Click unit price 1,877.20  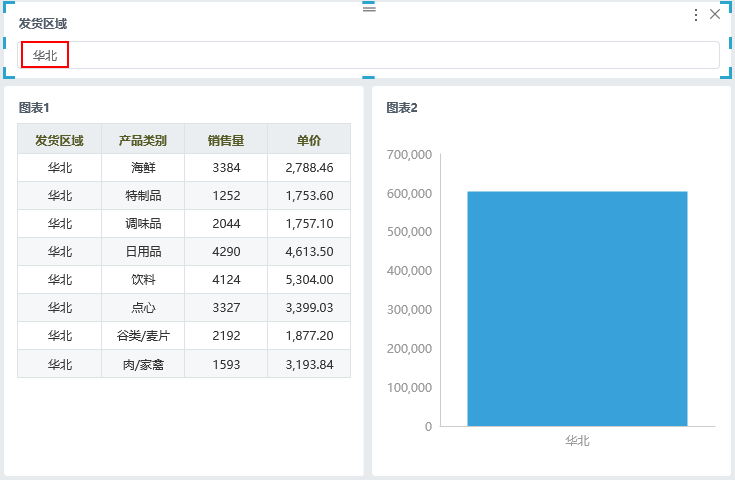pos(309,336)
